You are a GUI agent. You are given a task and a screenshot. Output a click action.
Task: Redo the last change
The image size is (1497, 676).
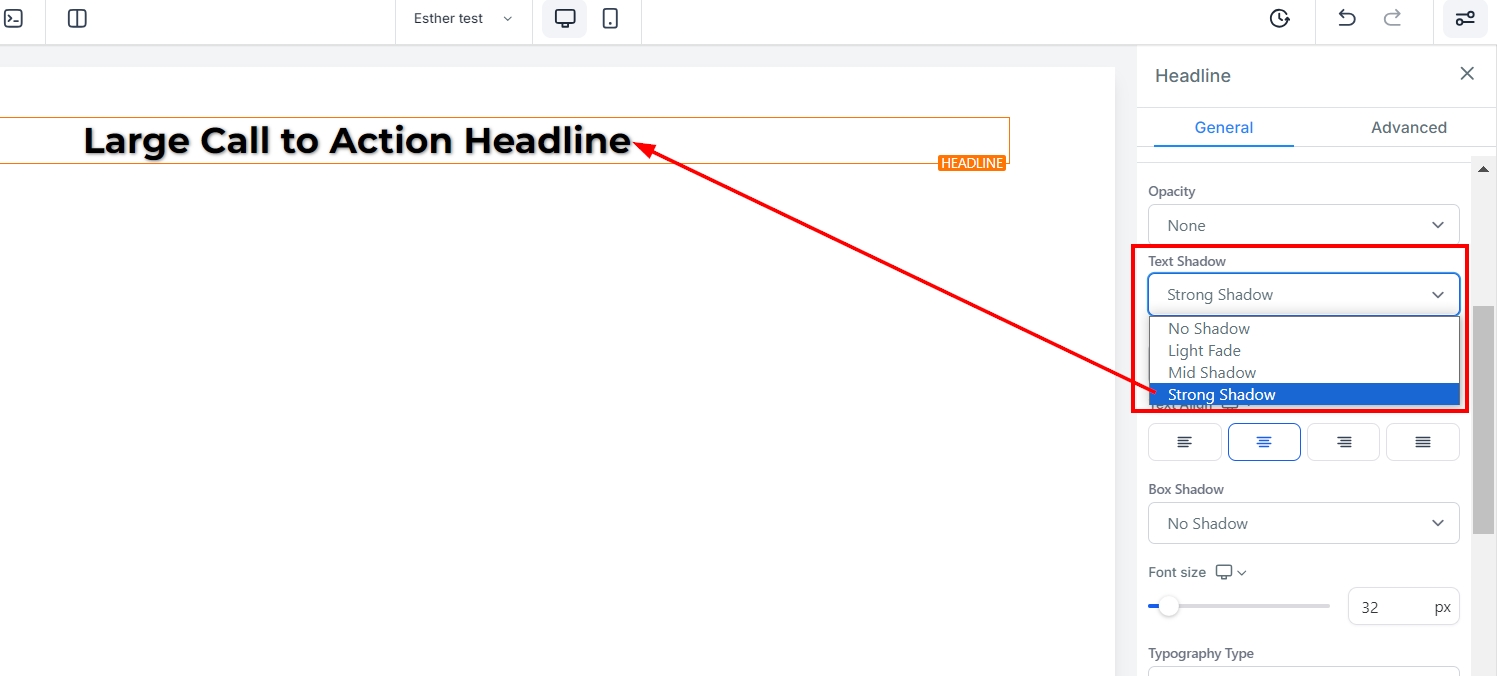coord(1392,18)
